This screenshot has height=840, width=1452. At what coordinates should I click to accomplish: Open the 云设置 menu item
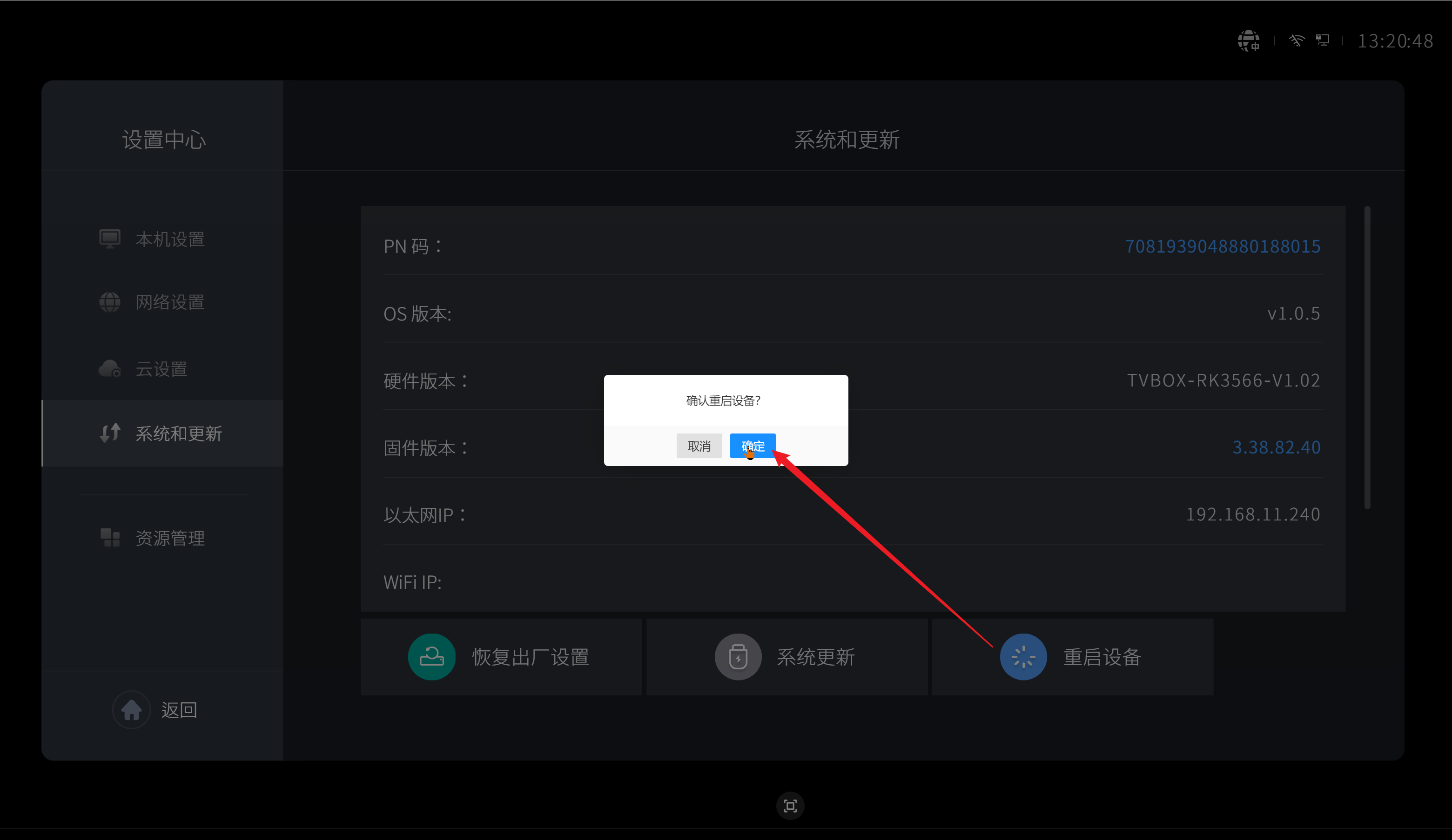[162, 368]
